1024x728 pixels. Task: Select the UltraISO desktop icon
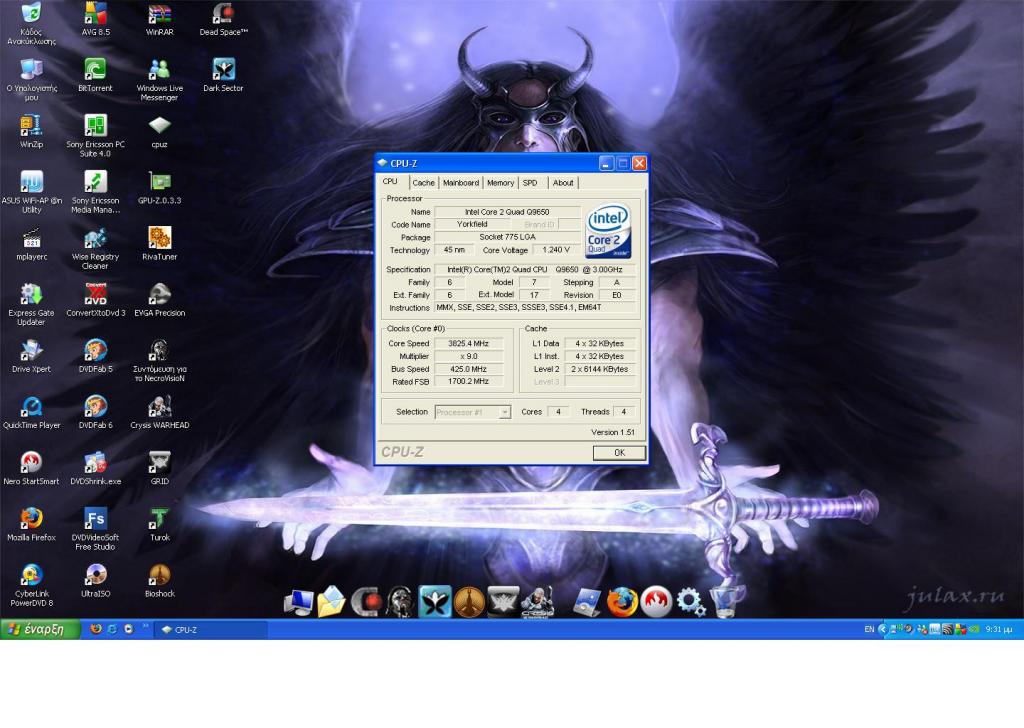click(x=95, y=580)
